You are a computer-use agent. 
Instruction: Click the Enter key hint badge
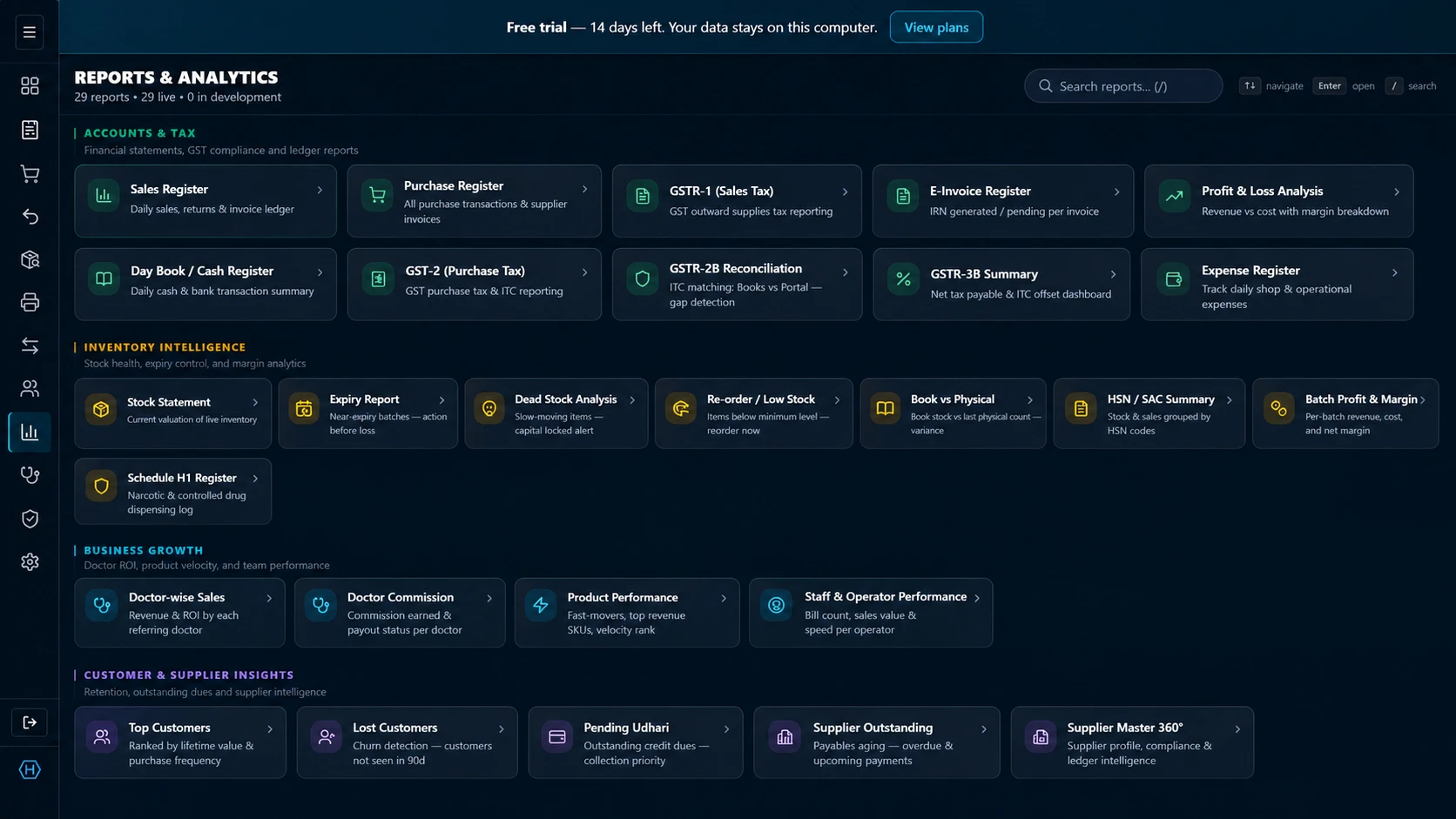[1330, 85]
